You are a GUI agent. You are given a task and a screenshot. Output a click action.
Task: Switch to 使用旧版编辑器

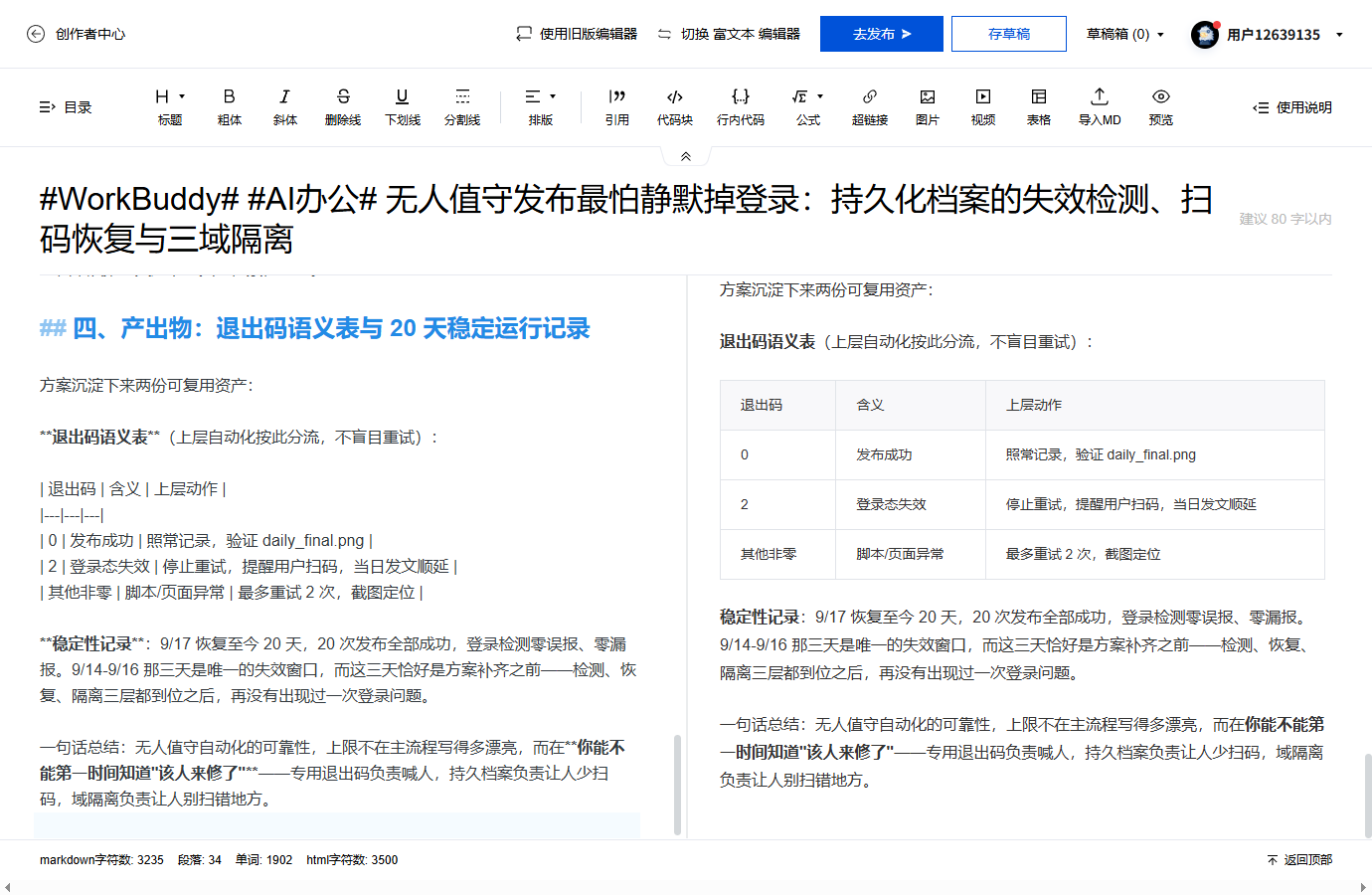pyautogui.click(x=577, y=34)
